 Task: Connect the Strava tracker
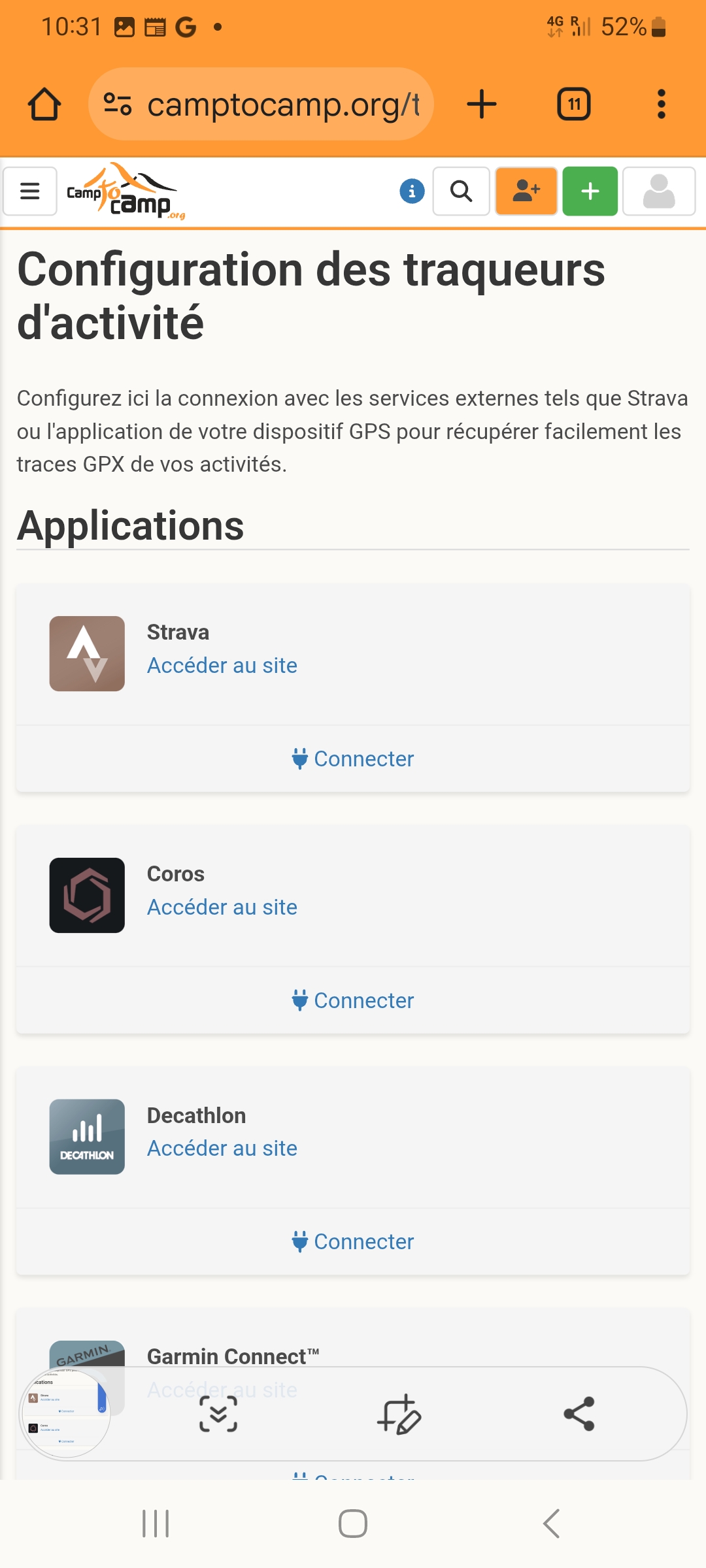point(353,759)
